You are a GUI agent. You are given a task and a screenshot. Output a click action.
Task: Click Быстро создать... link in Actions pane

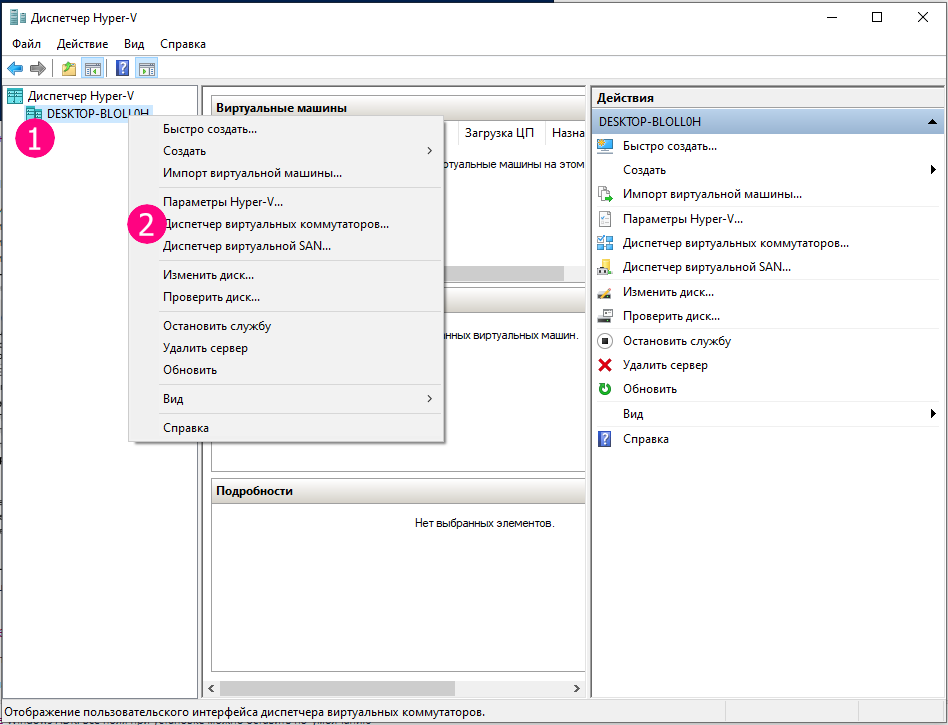click(670, 146)
